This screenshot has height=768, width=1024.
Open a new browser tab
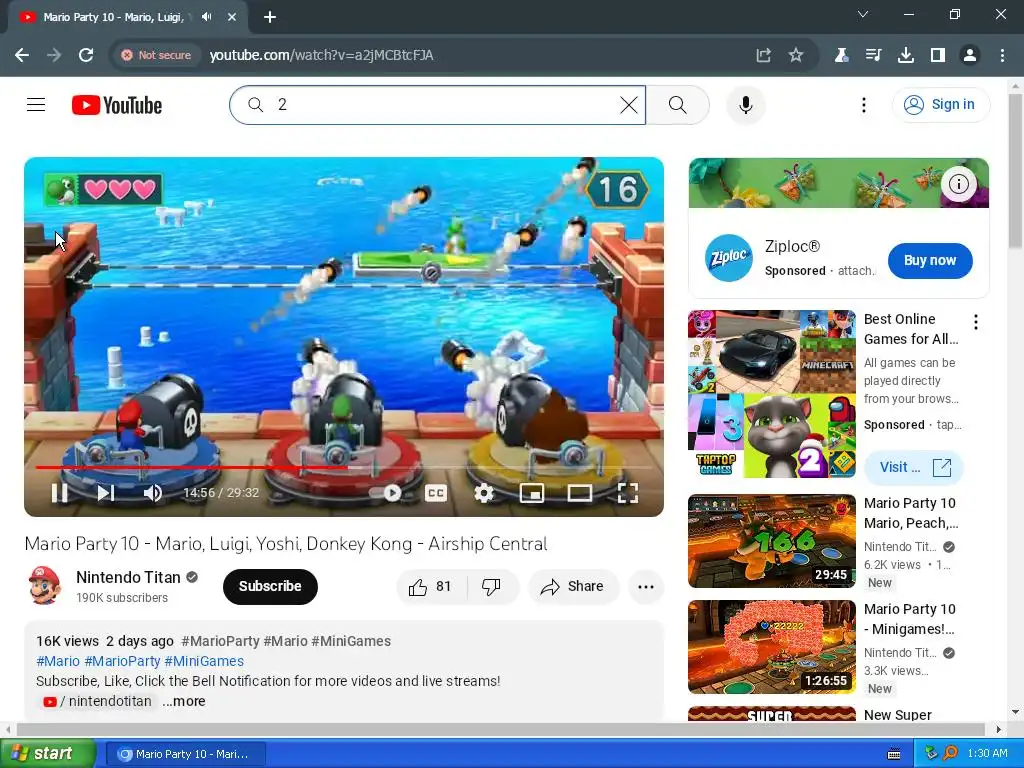tap(270, 17)
